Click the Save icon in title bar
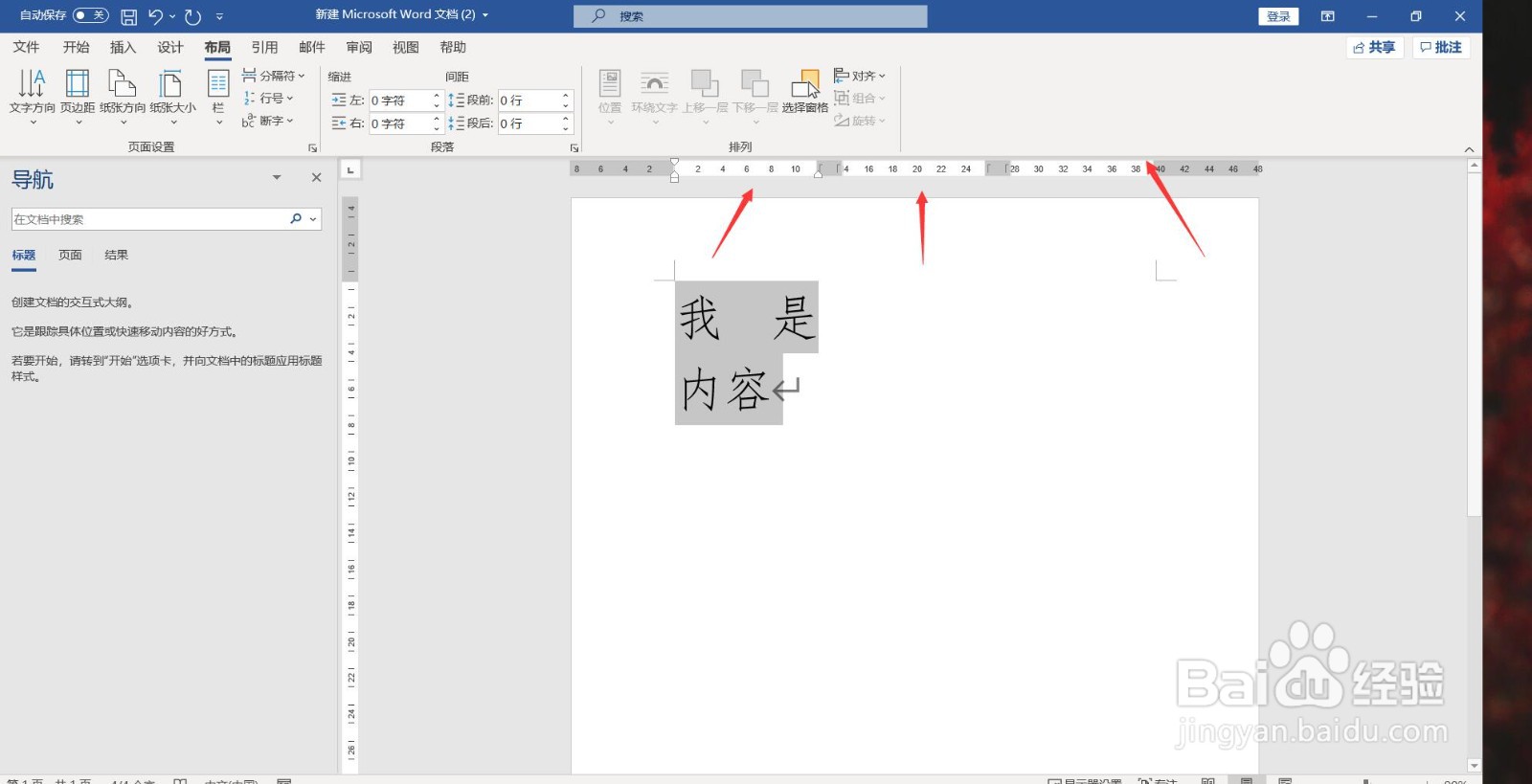 point(129,16)
